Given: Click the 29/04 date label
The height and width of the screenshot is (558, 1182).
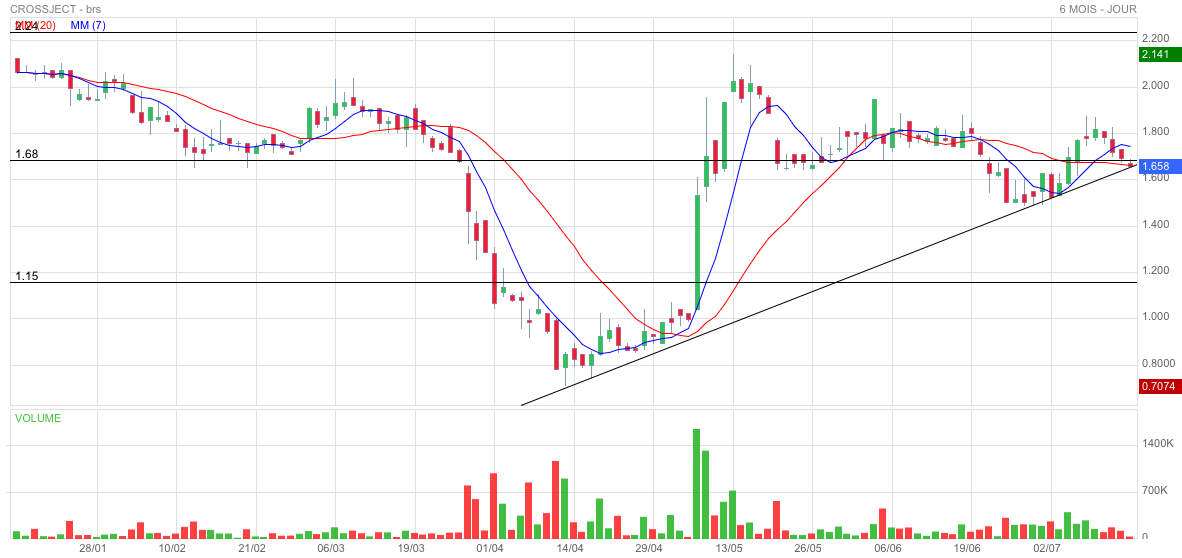Looking at the screenshot, I should tap(649, 547).
